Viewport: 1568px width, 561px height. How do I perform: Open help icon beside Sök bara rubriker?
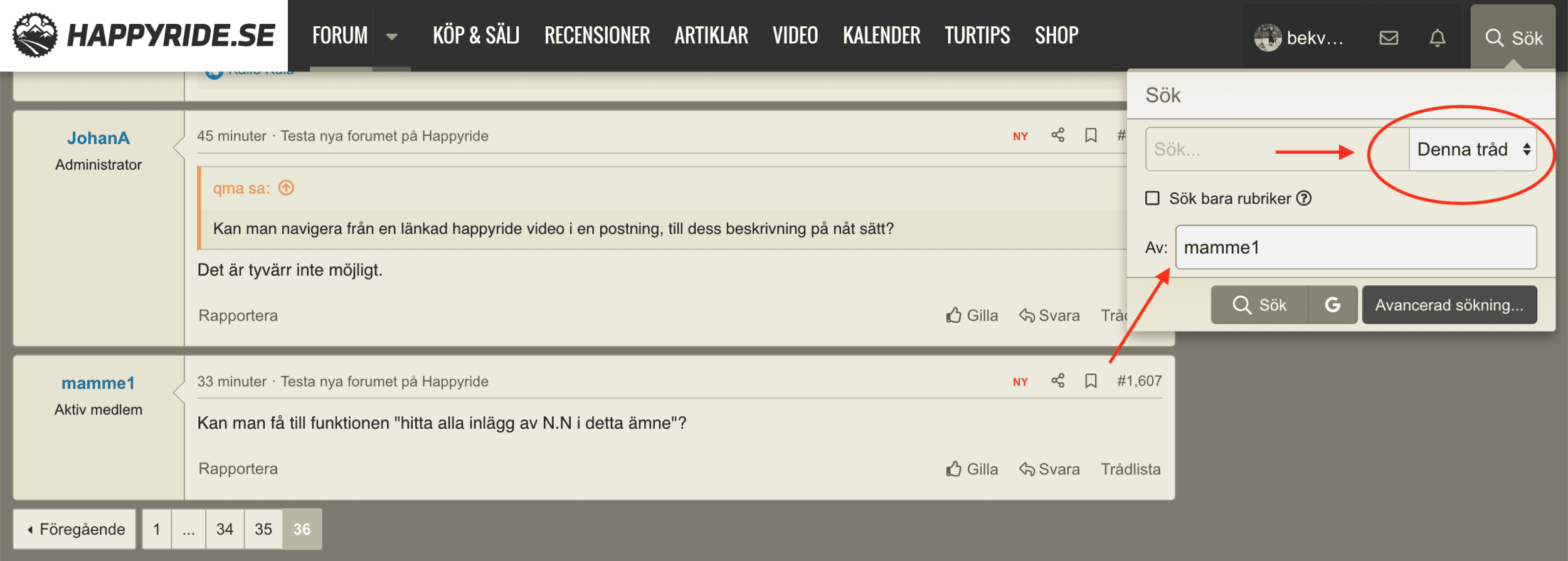coord(1304,198)
